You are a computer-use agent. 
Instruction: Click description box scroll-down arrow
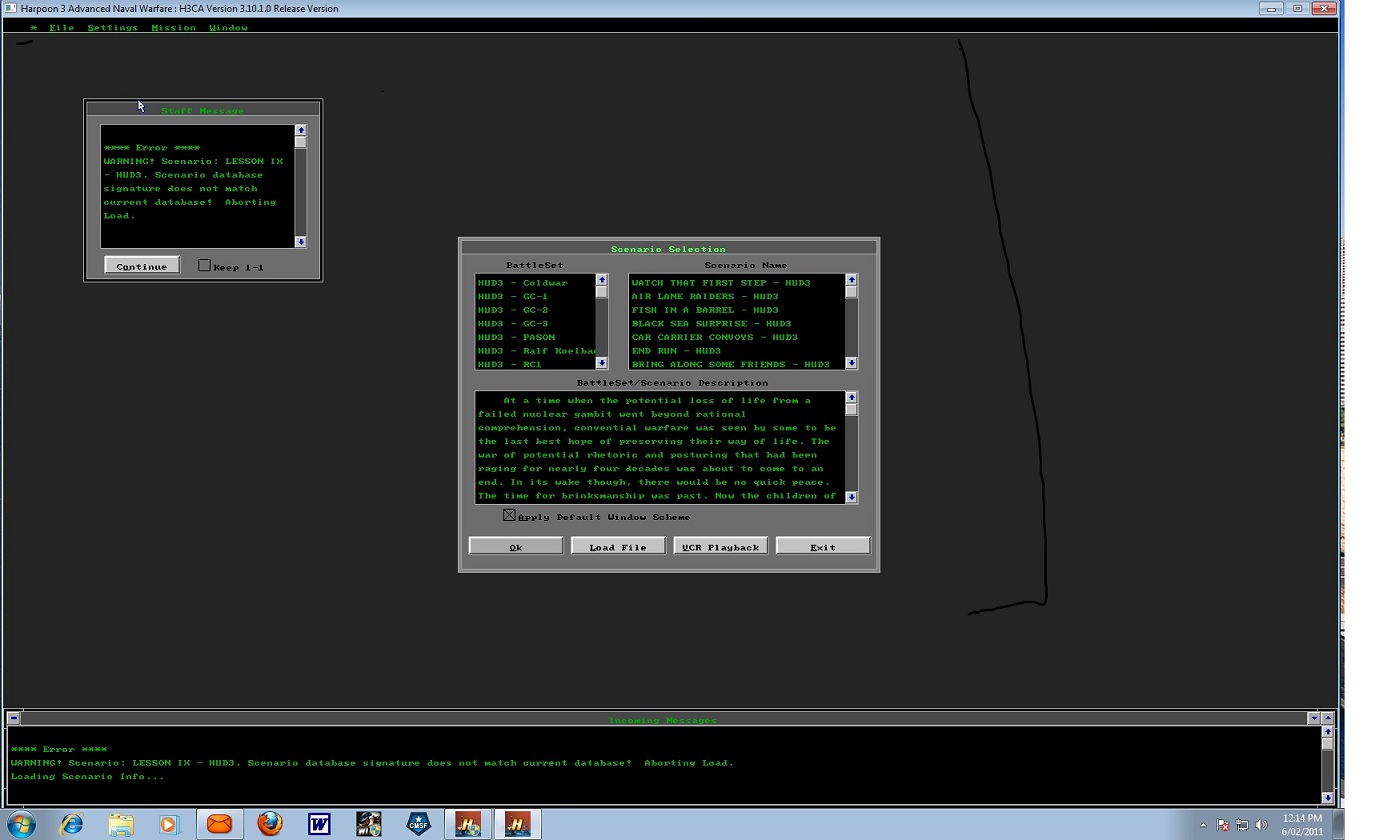click(851, 497)
